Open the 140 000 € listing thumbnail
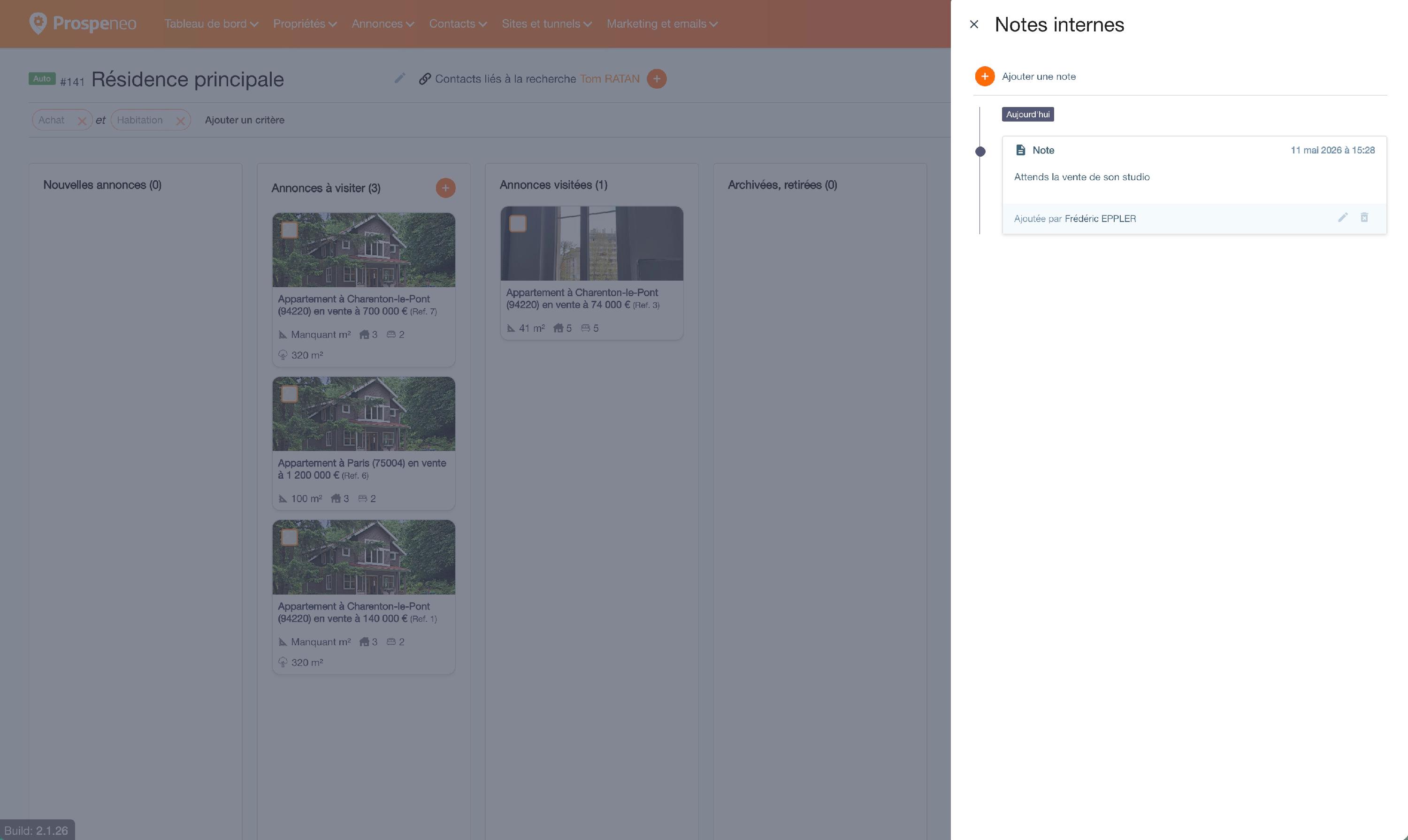The height and width of the screenshot is (840, 1408). click(364, 557)
